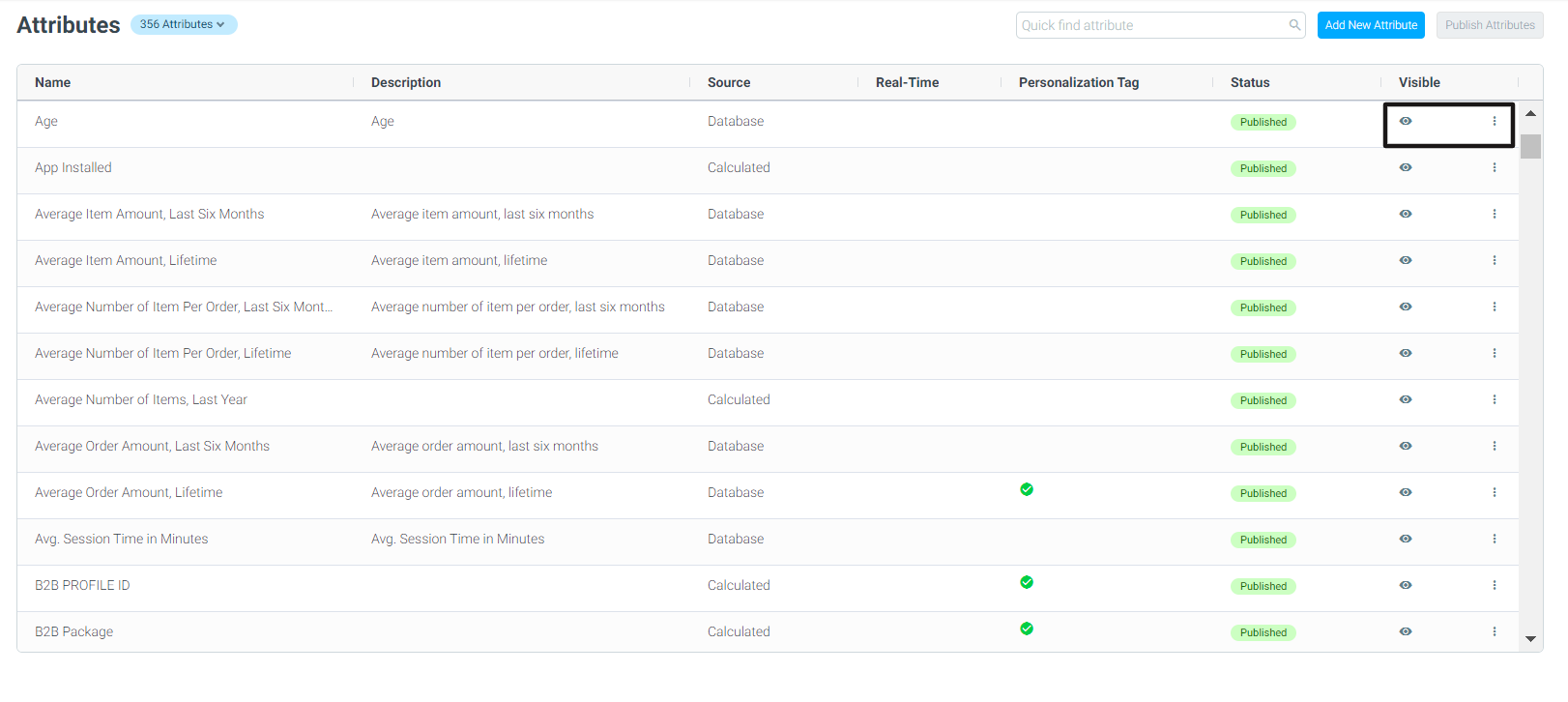Click Average Item Amount, Lifetime name
Screen dimensions: 1568x702
click(x=126, y=260)
